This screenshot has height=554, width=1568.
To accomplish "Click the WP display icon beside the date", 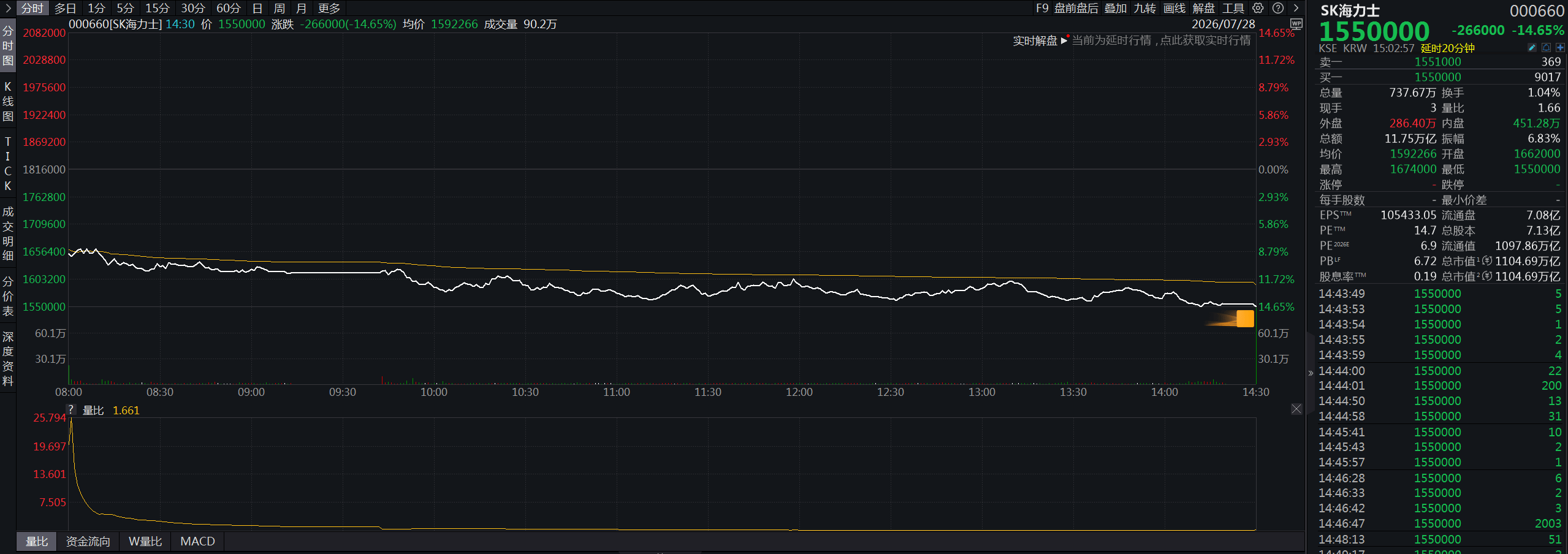I will click(1296, 24).
